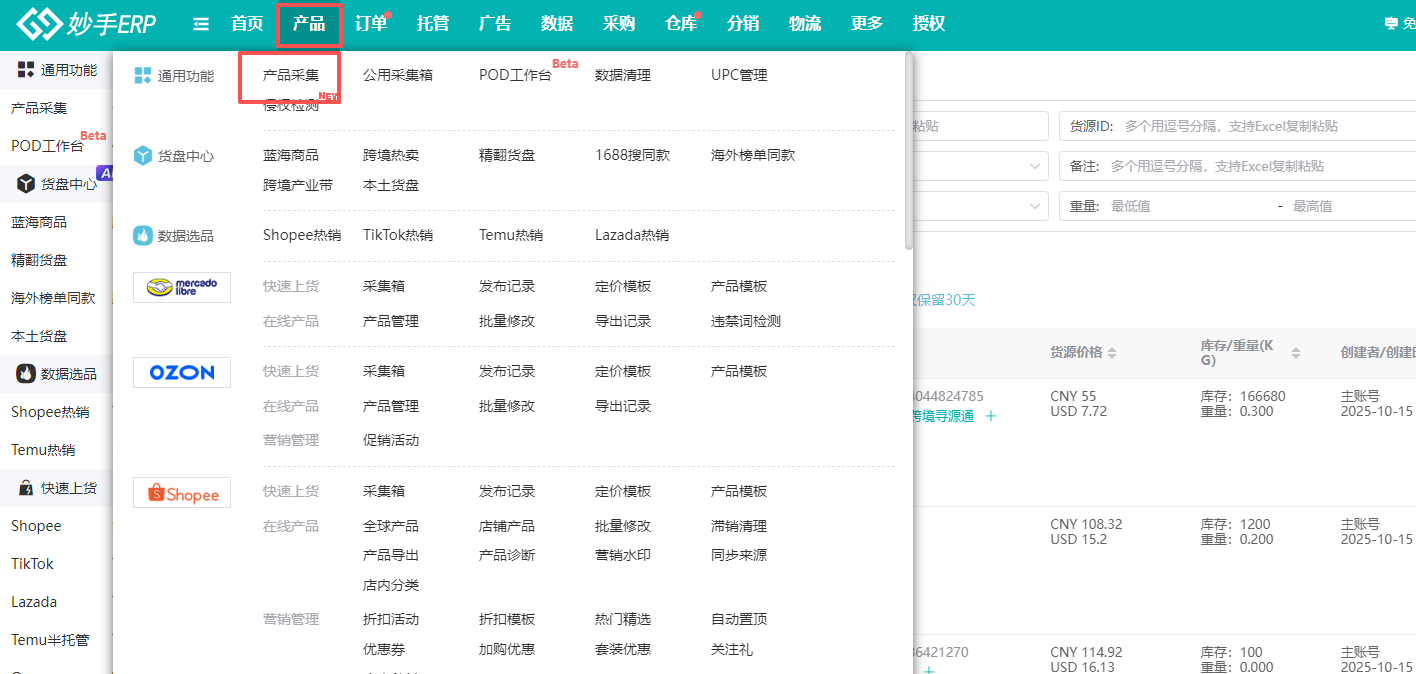Click the 妙手ERP logo

coord(86,24)
